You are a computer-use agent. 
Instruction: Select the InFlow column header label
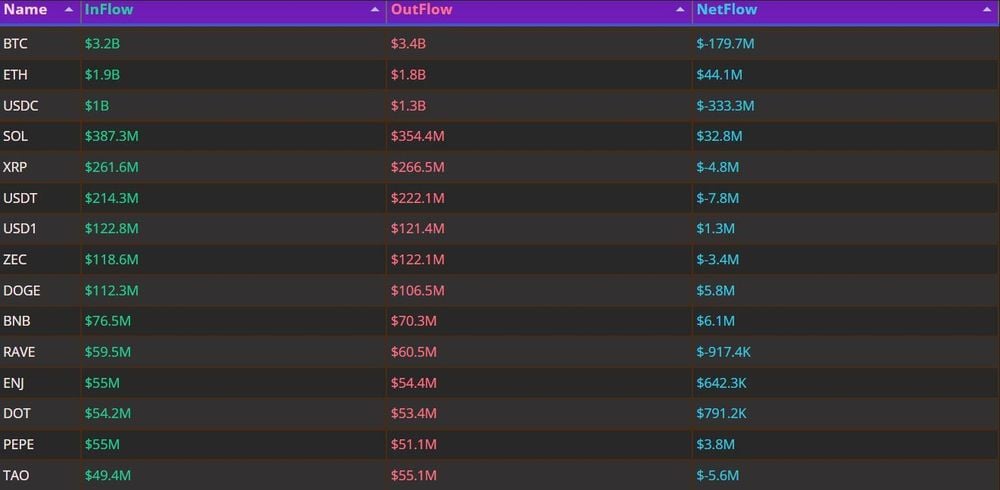pos(109,10)
